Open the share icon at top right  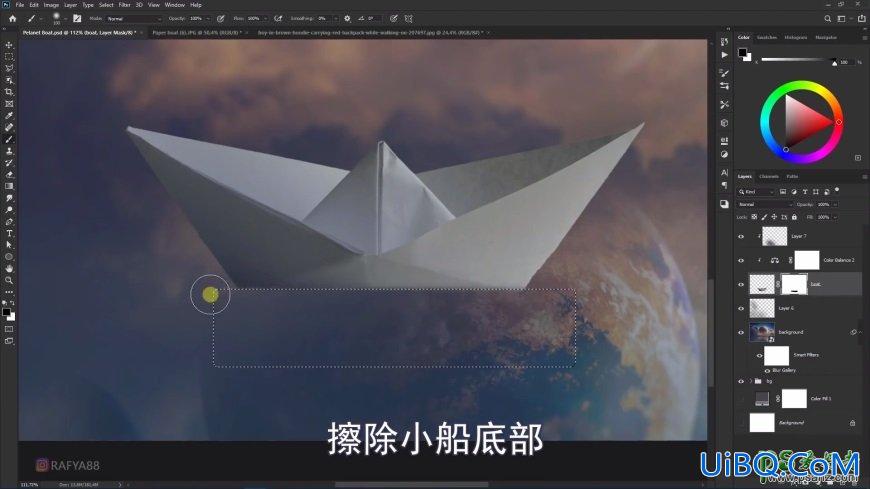[x=862, y=18]
